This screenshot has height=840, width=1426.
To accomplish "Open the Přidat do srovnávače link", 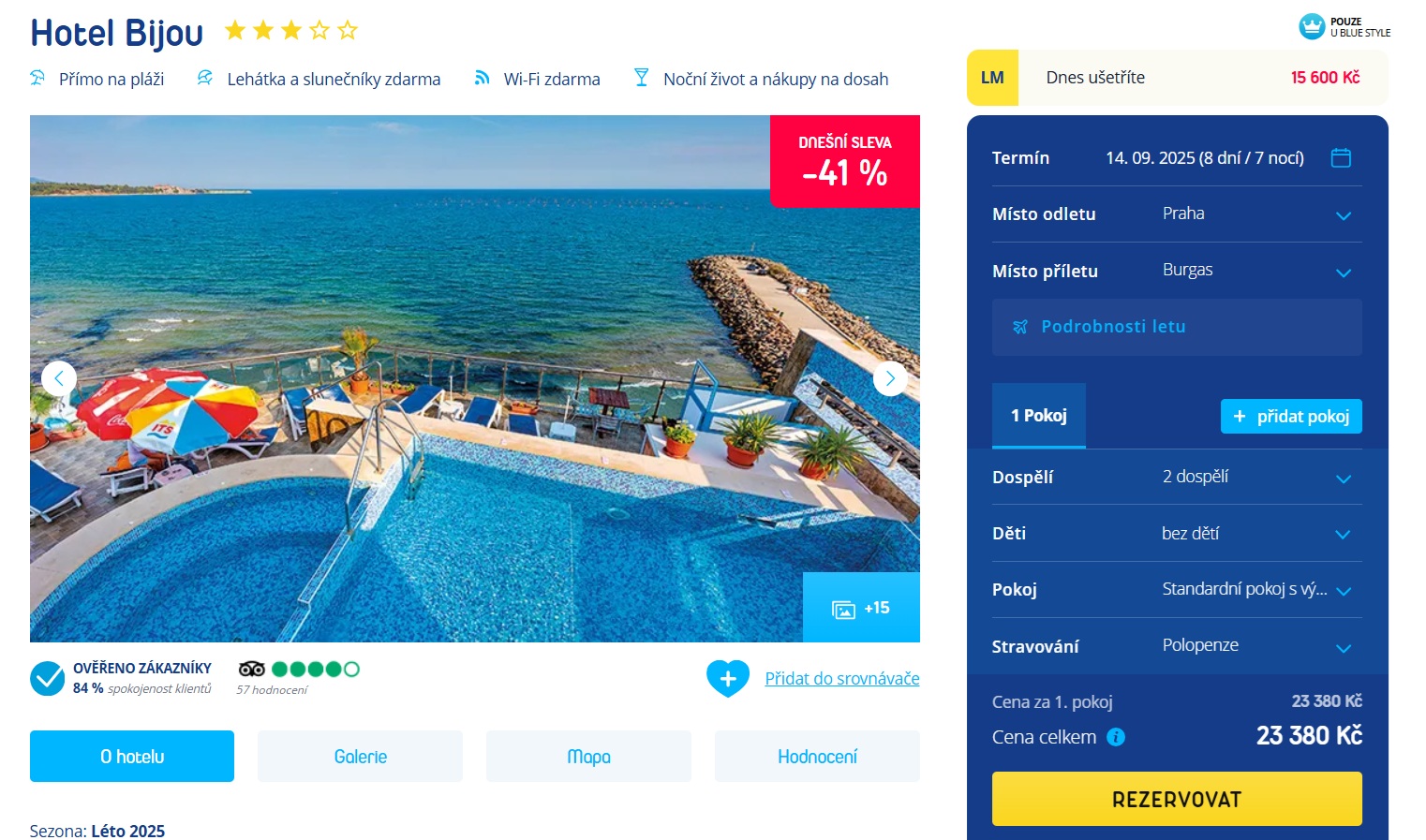I will pos(842,679).
